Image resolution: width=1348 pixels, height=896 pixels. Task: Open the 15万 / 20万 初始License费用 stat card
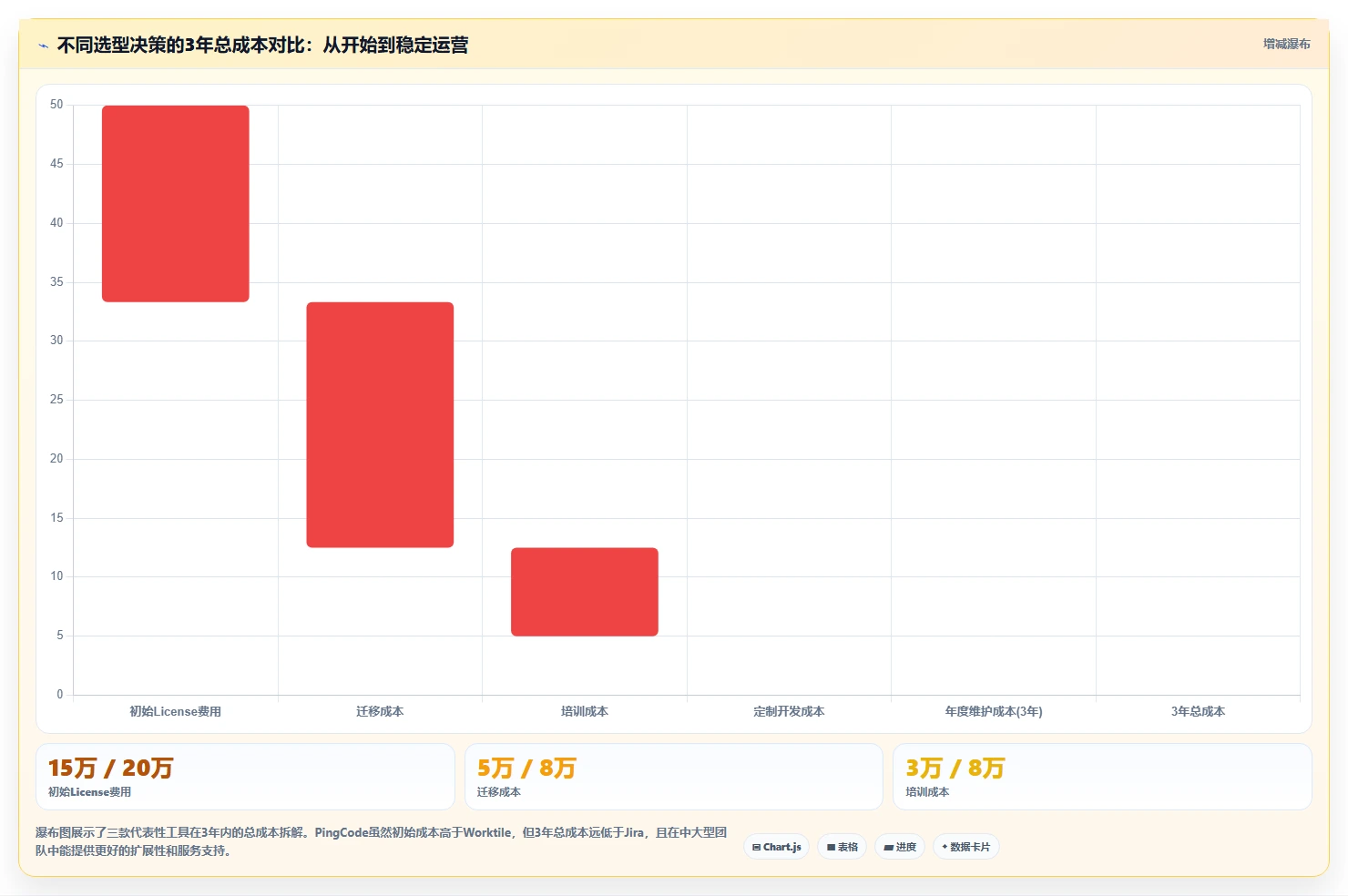(x=245, y=777)
